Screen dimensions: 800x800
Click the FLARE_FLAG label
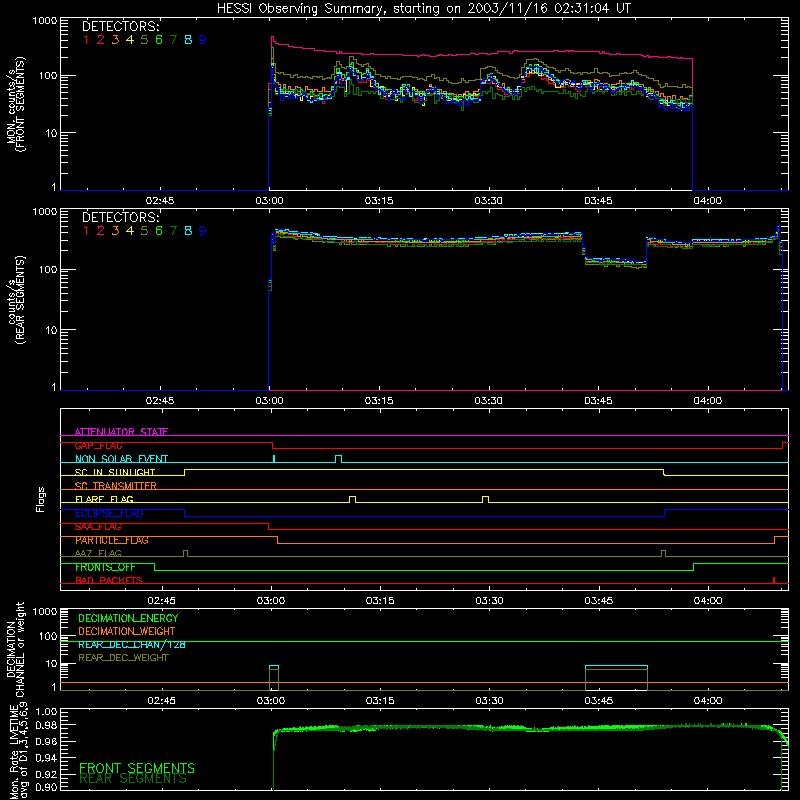tap(104, 499)
